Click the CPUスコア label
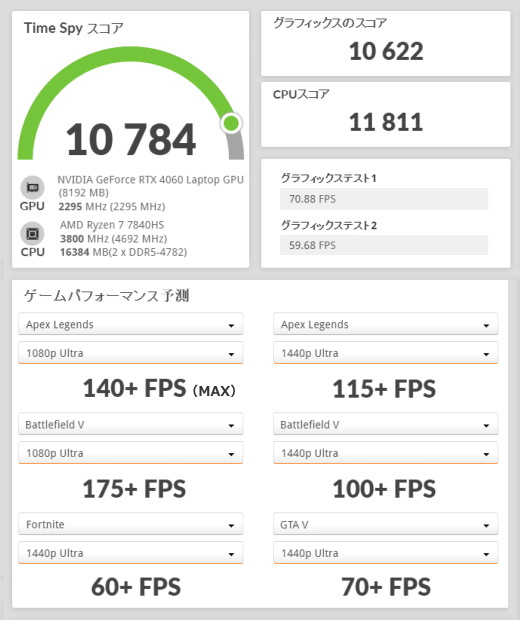 (x=301, y=94)
